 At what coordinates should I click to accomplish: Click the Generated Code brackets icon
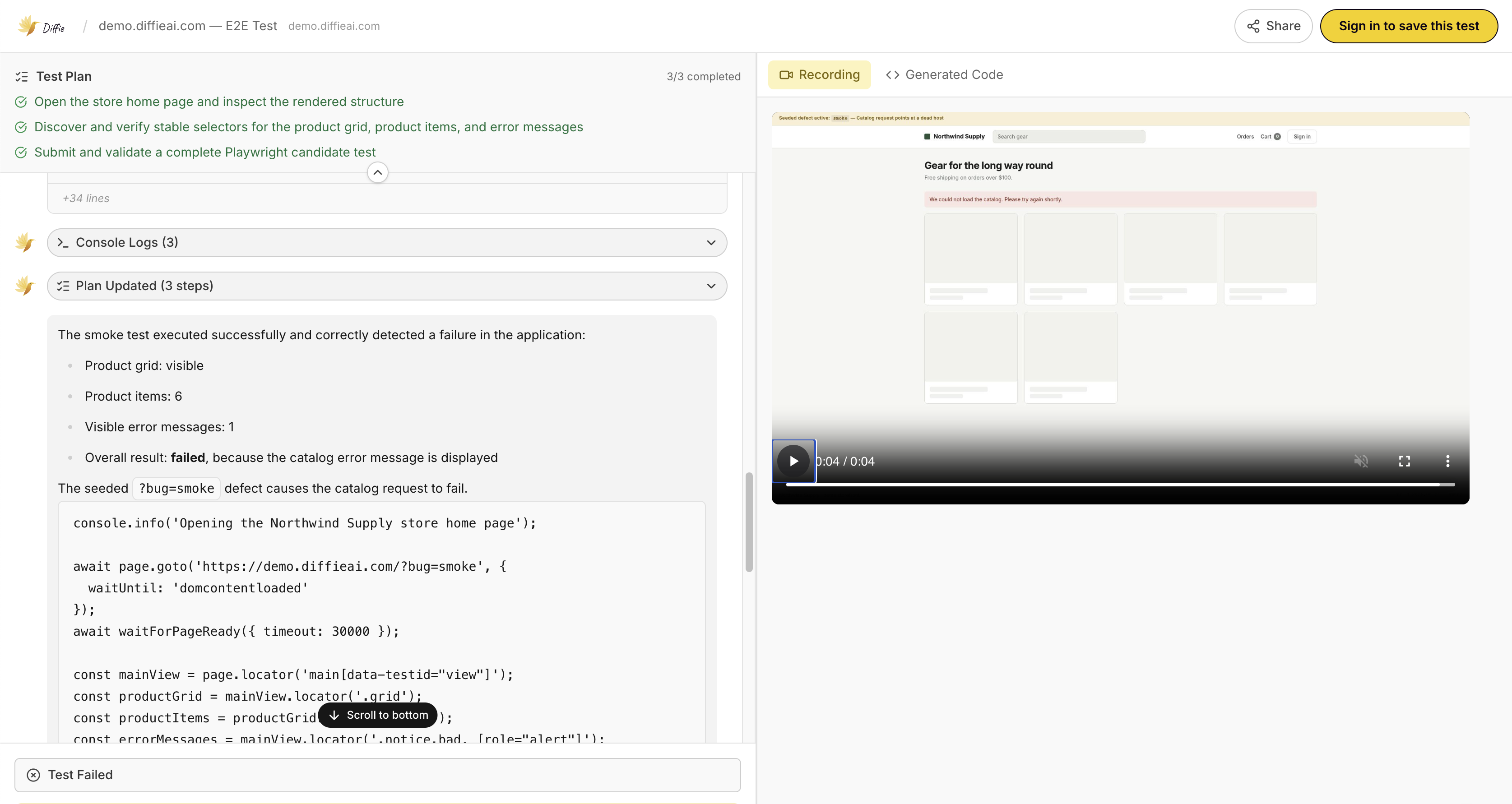892,74
